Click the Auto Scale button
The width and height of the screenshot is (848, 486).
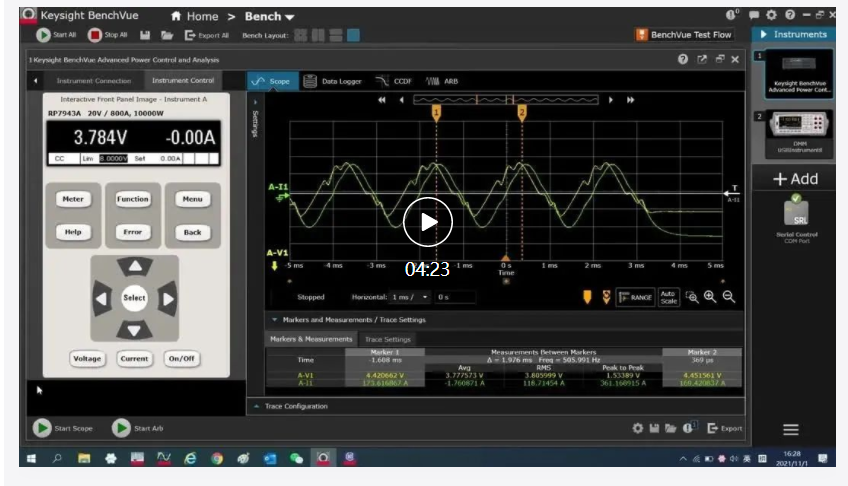tap(669, 297)
